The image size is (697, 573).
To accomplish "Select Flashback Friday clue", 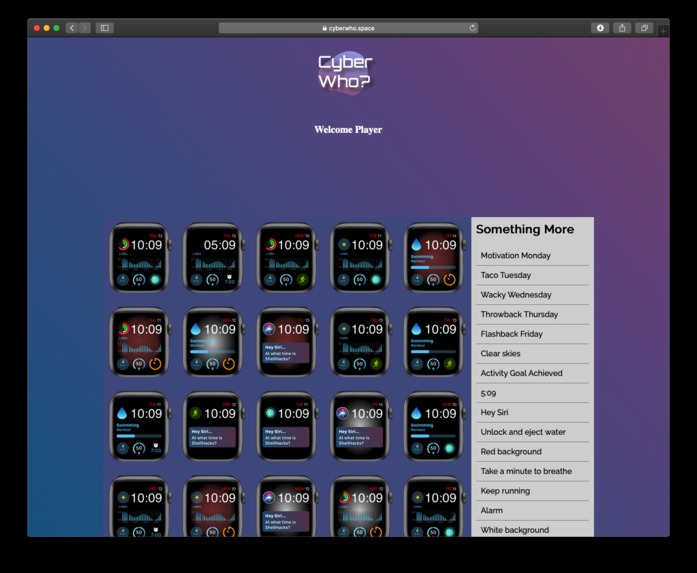I will pyautogui.click(x=532, y=334).
